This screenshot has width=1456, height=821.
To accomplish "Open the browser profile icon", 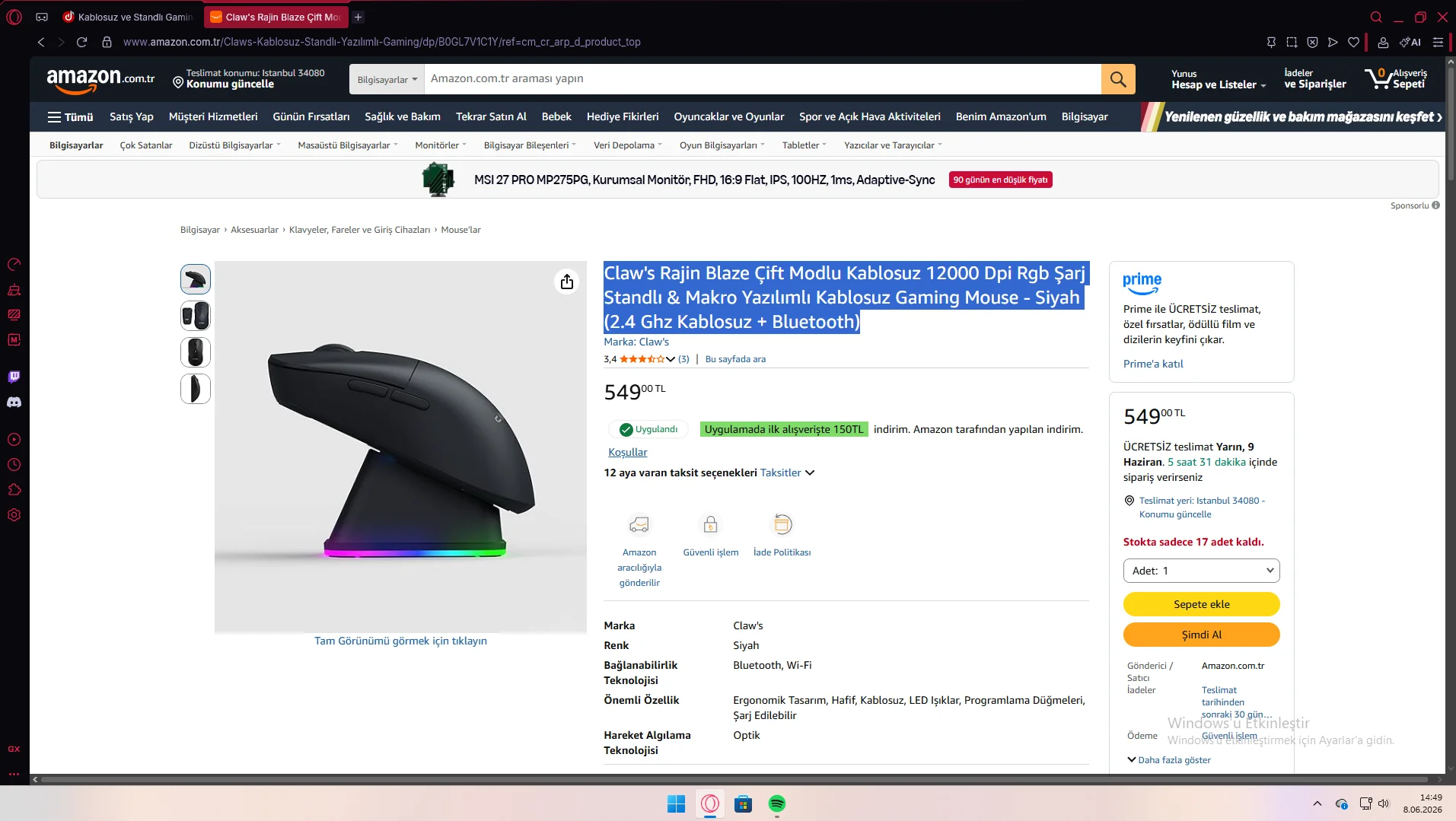I will click(1383, 42).
